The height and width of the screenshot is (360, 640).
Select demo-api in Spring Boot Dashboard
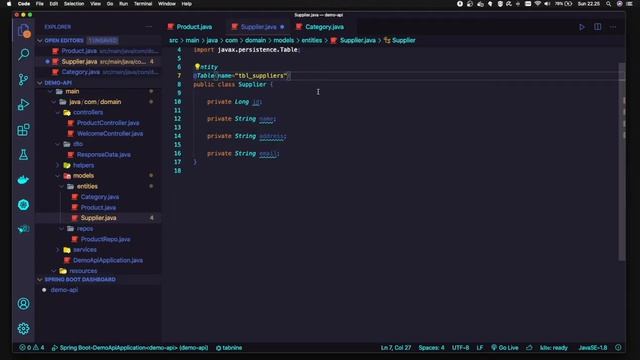click(x=64, y=290)
